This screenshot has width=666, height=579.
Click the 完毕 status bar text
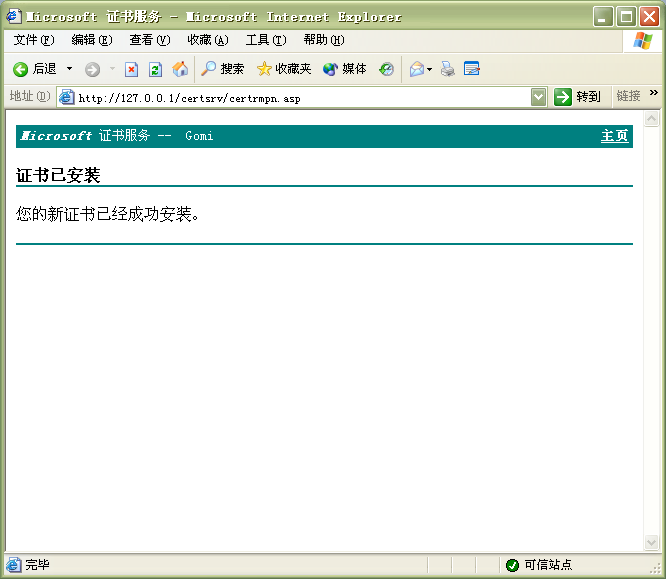[37, 565]
